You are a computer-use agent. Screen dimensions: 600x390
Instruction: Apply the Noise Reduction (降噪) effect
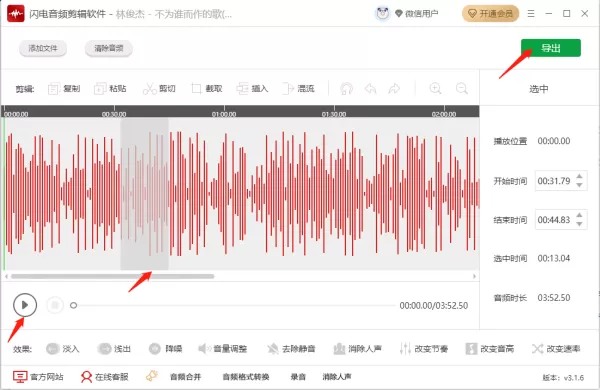(x=165, y=349)
